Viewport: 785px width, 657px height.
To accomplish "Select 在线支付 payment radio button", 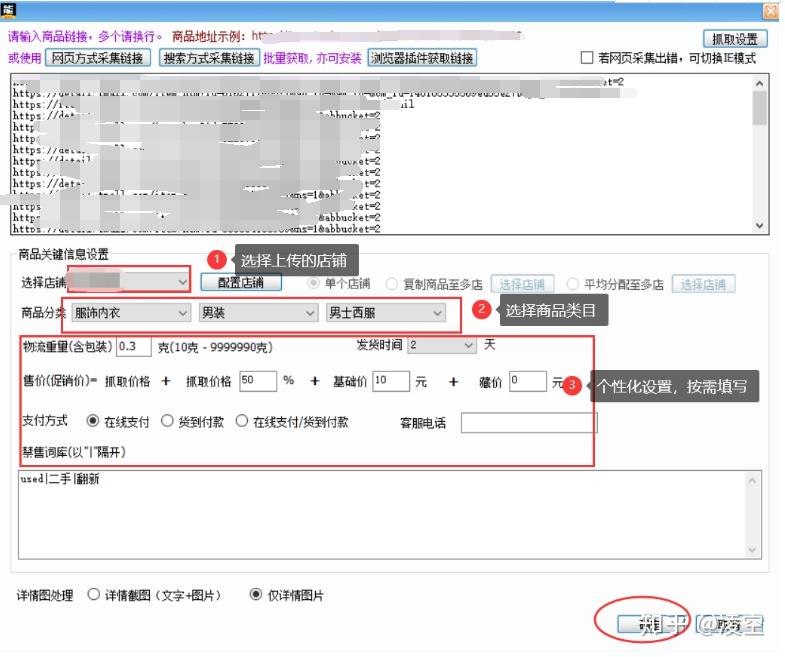I will 93,421.
